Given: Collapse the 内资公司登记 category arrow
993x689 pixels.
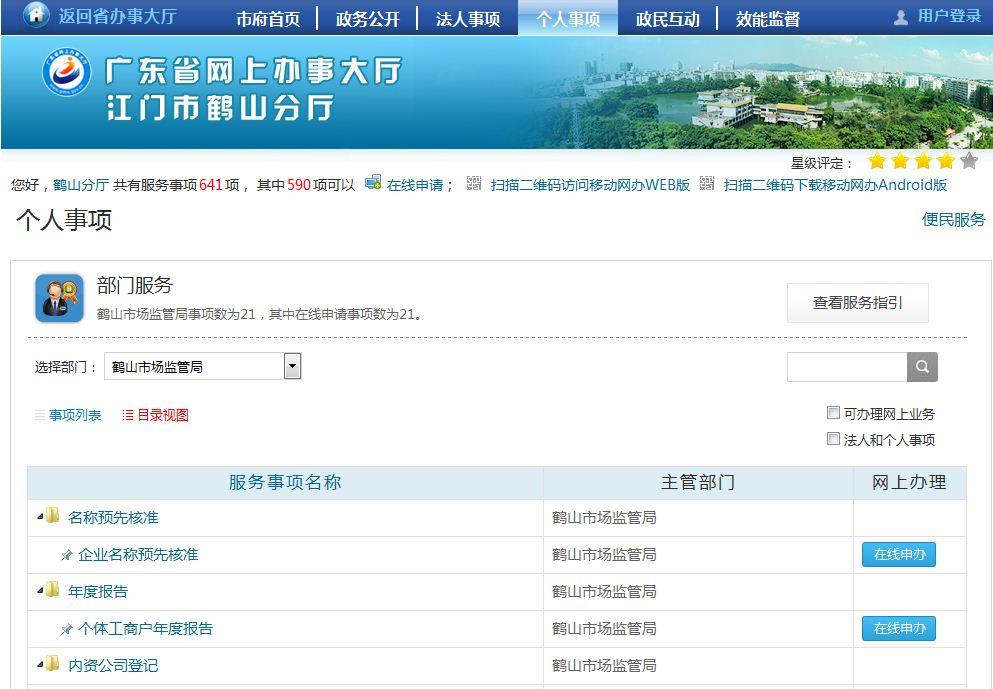Looking at the screenshot, I should (x=41, y=665).
